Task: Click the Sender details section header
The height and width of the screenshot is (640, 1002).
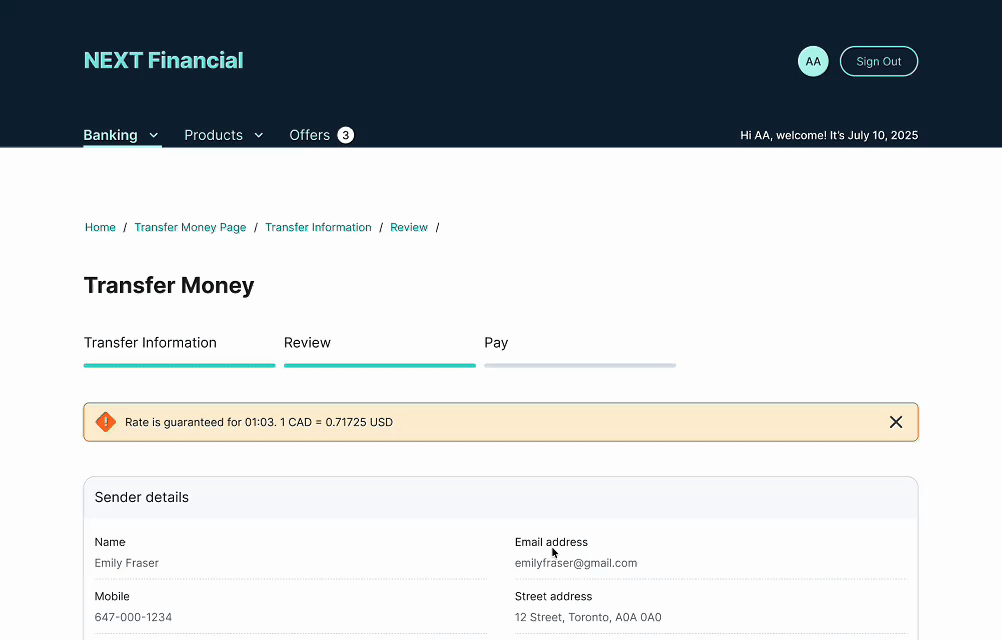Action: point(142,497)
